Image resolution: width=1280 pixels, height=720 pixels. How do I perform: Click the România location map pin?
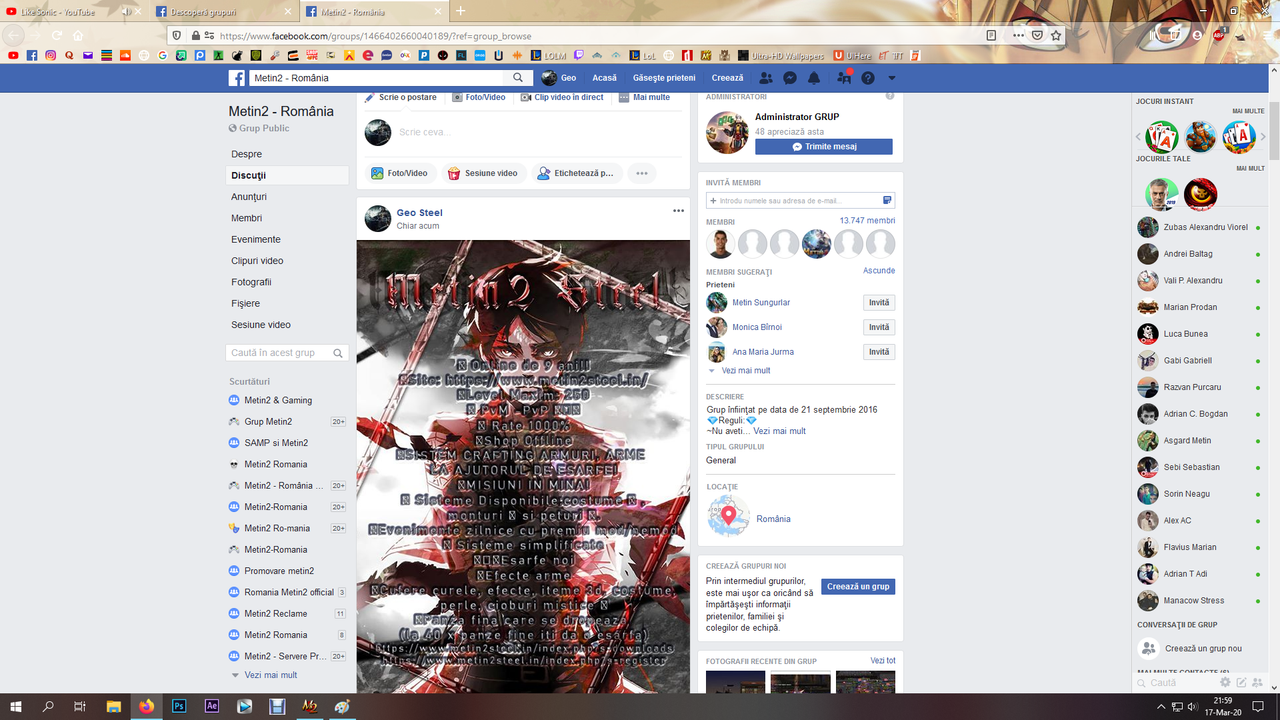click(729, 516)
